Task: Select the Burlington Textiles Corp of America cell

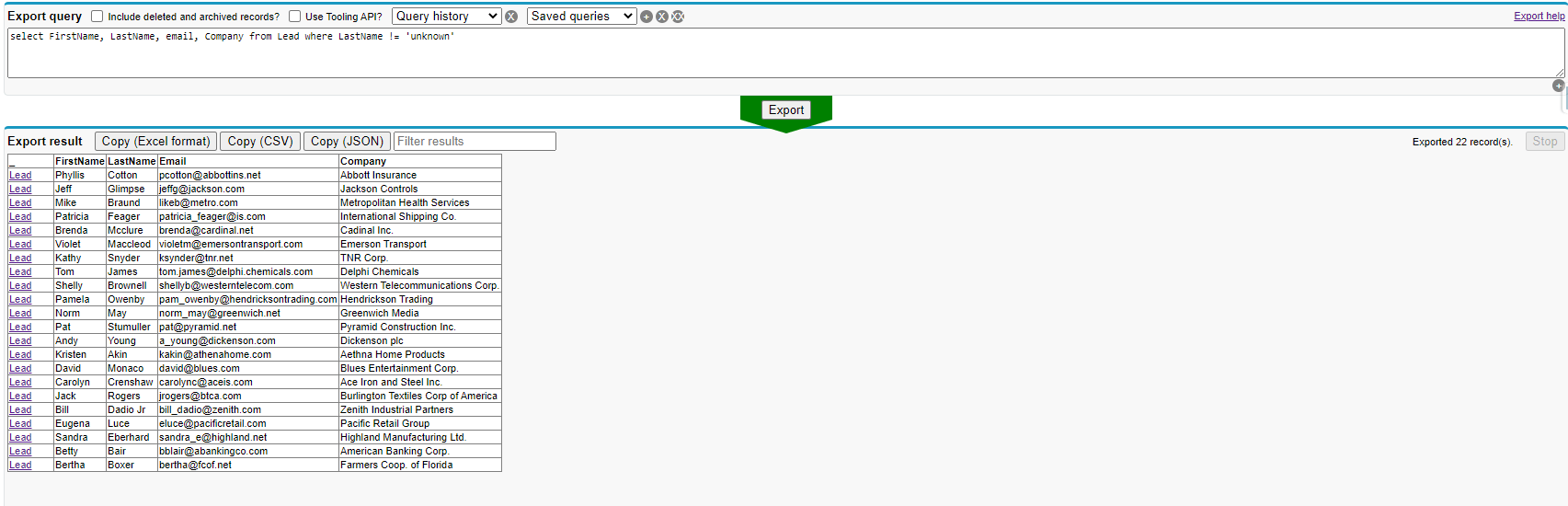Action: point(419,397)
